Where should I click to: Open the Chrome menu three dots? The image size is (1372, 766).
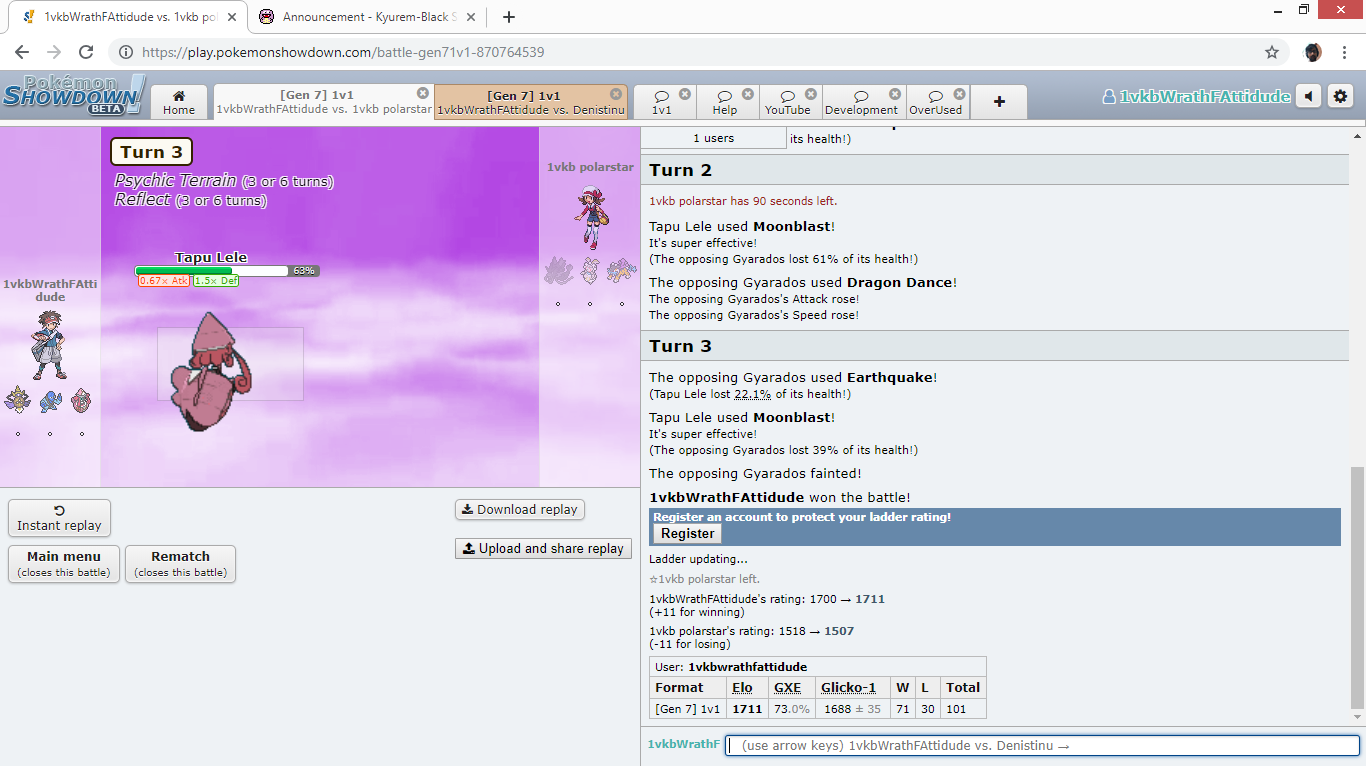1346,52
